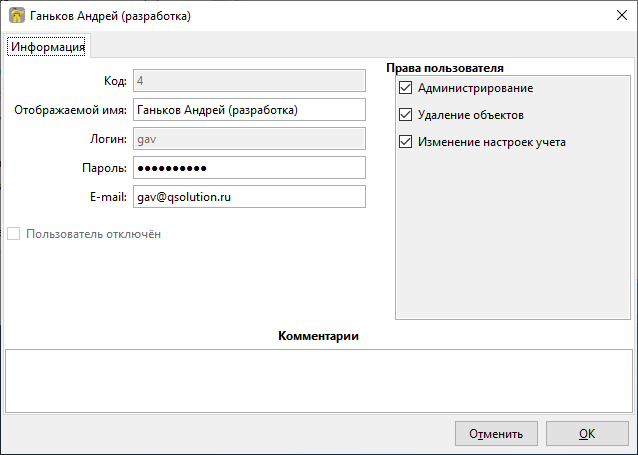Click the E-mail: label text
The width and height of the screenshot is (638, 455).
click(x=106, y=197)
